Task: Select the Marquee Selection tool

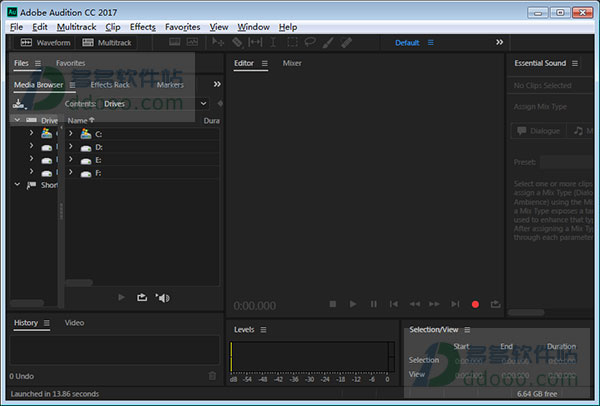Action: 292,42
